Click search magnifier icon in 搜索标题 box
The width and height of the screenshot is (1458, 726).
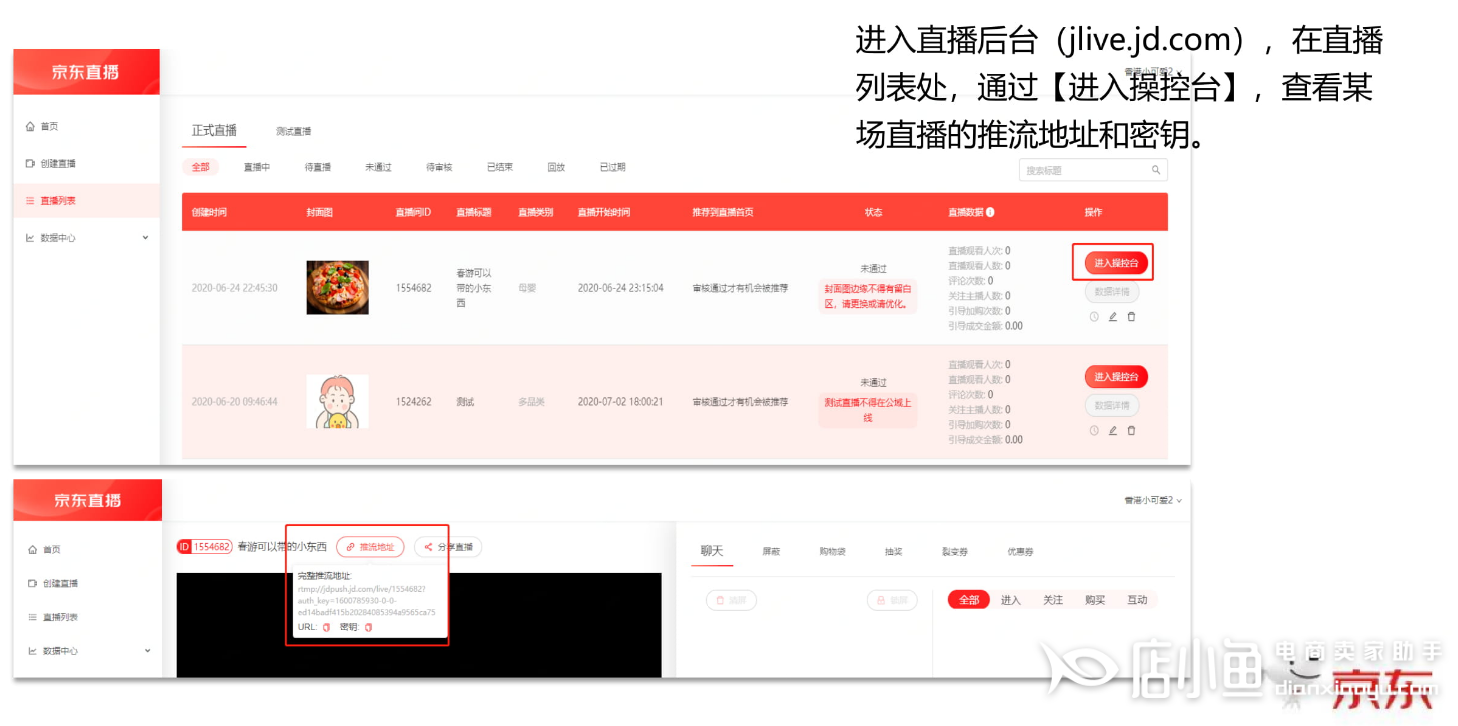click(1156, 171)
